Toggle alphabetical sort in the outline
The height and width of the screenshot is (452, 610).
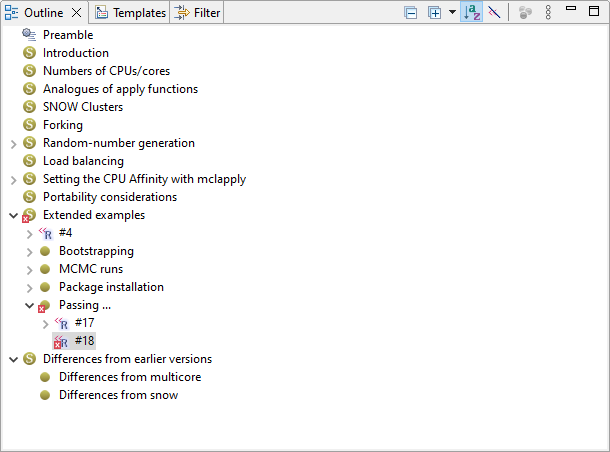click(471, 13)
